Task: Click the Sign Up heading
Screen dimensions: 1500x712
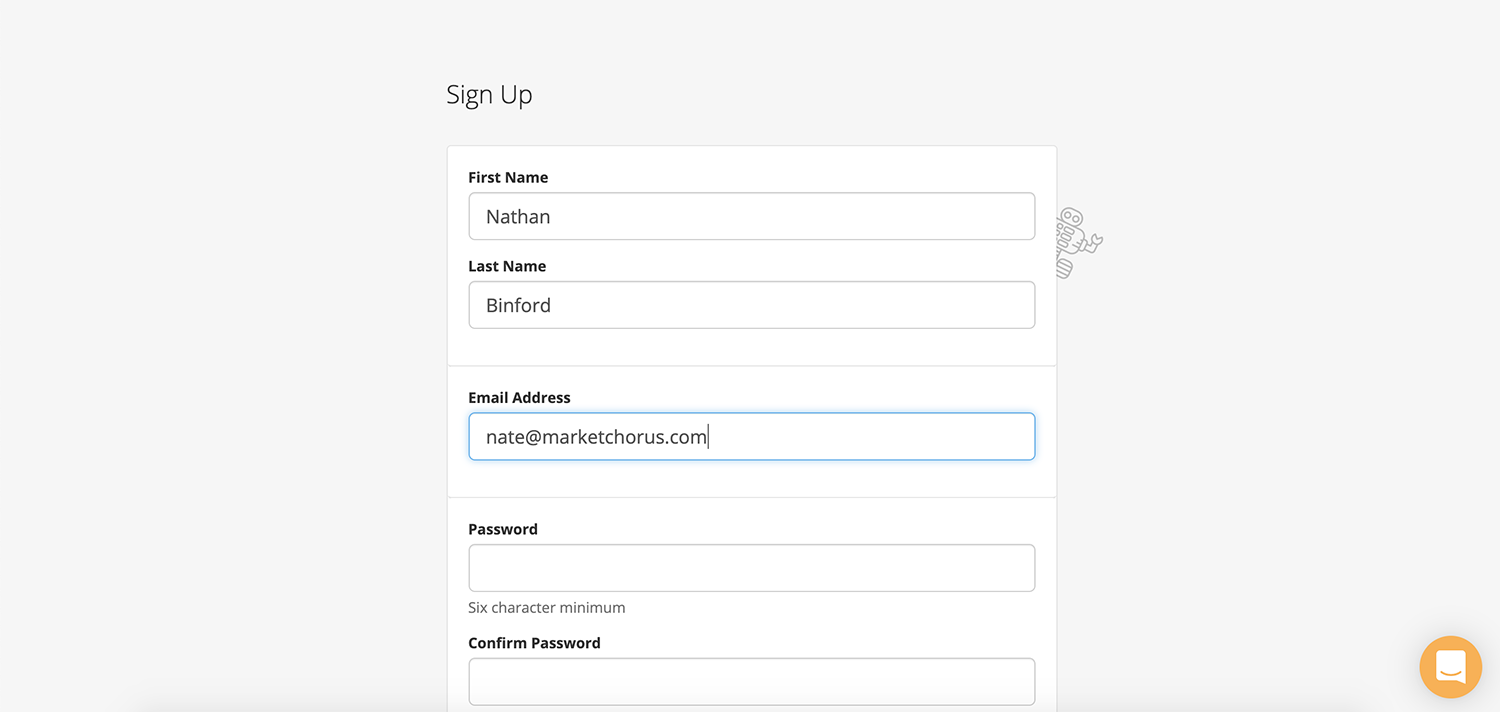Action: [x=489, y=95]
